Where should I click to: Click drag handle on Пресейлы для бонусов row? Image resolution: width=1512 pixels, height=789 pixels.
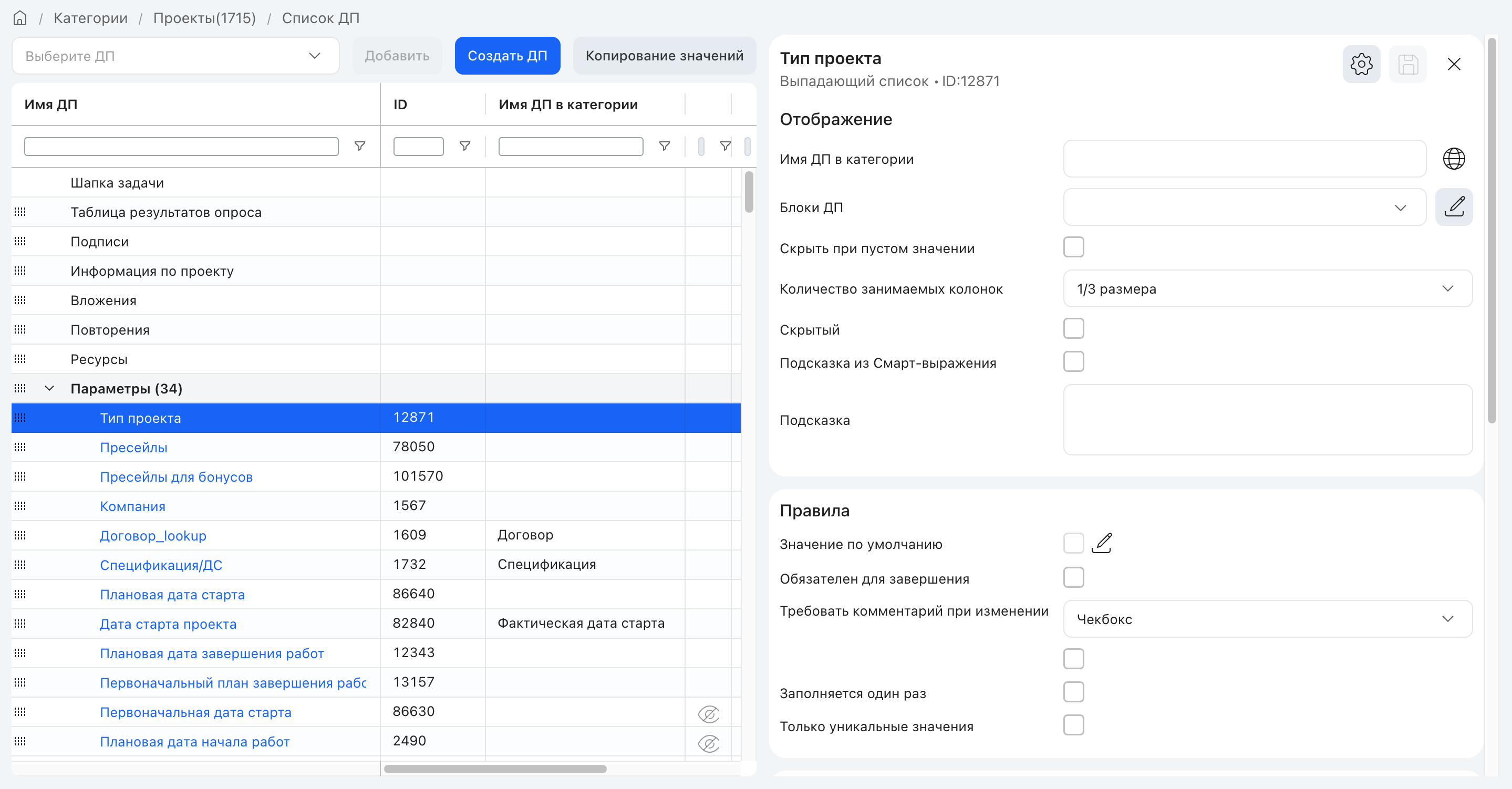click(x=20, y=476)
